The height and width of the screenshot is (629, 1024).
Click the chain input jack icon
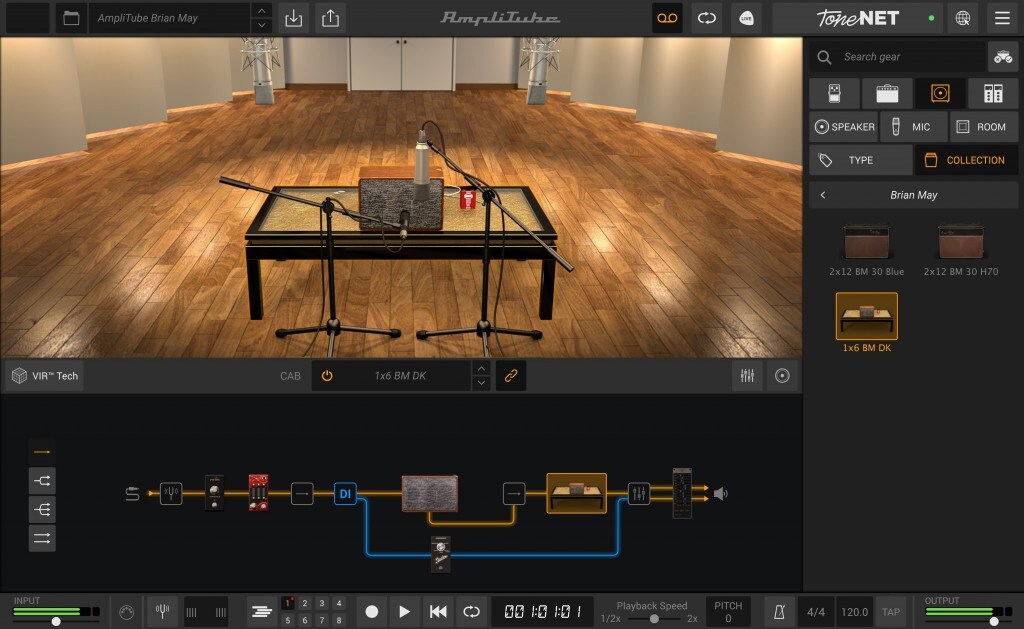(x=132, y=493)
